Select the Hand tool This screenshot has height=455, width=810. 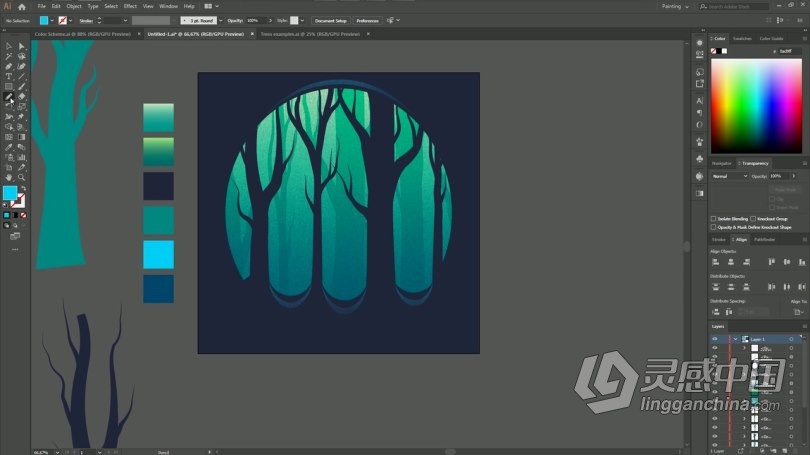tap(9, 177)
